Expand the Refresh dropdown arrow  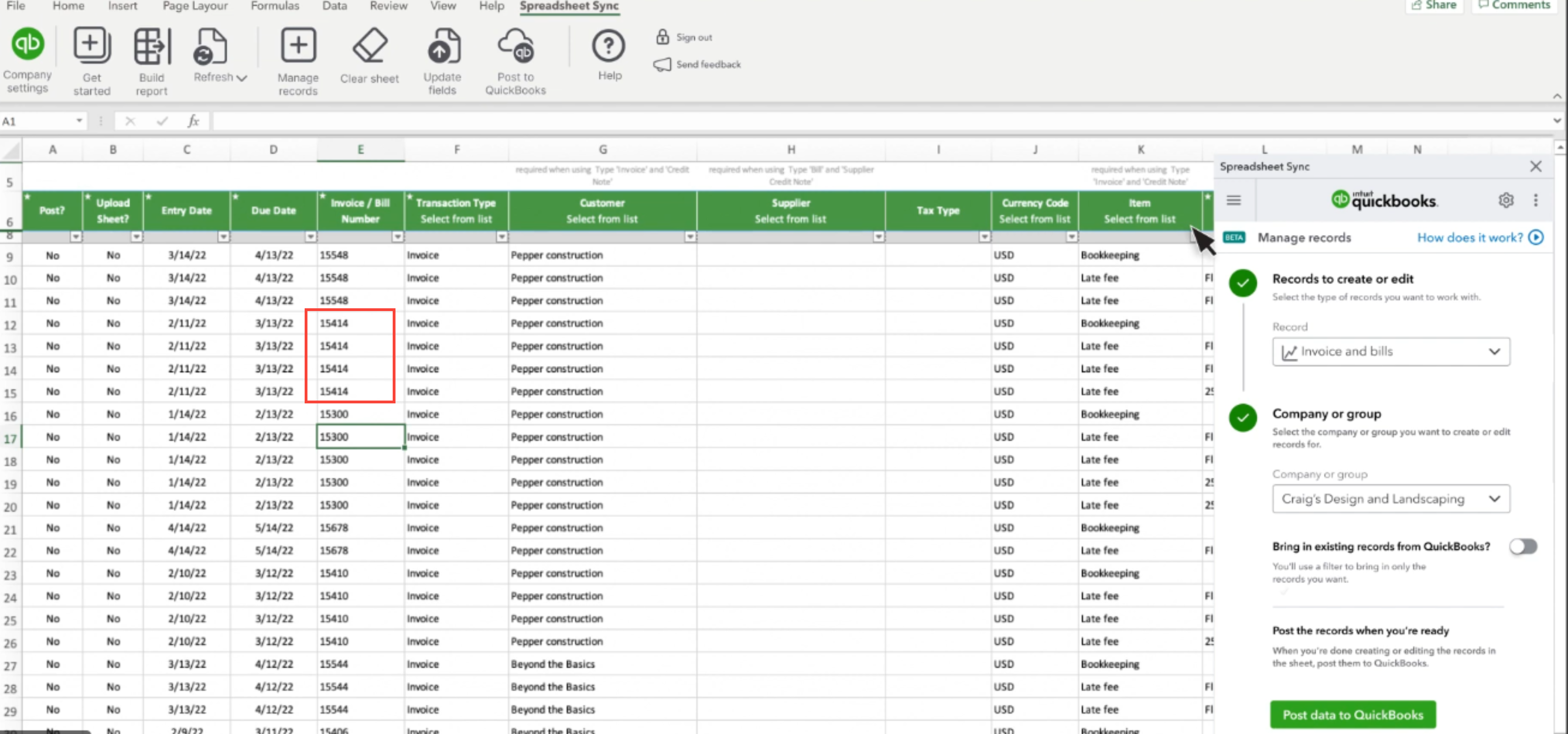[242, 78]
